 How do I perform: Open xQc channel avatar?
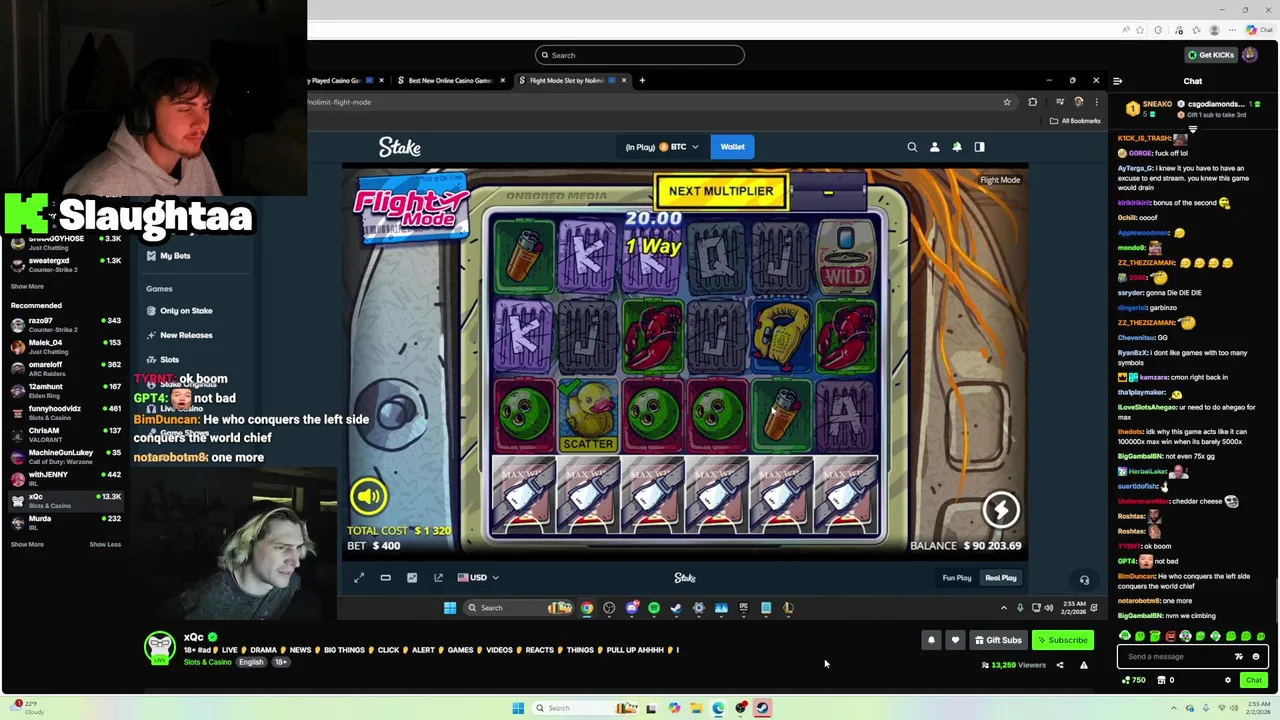coord(160,648)
